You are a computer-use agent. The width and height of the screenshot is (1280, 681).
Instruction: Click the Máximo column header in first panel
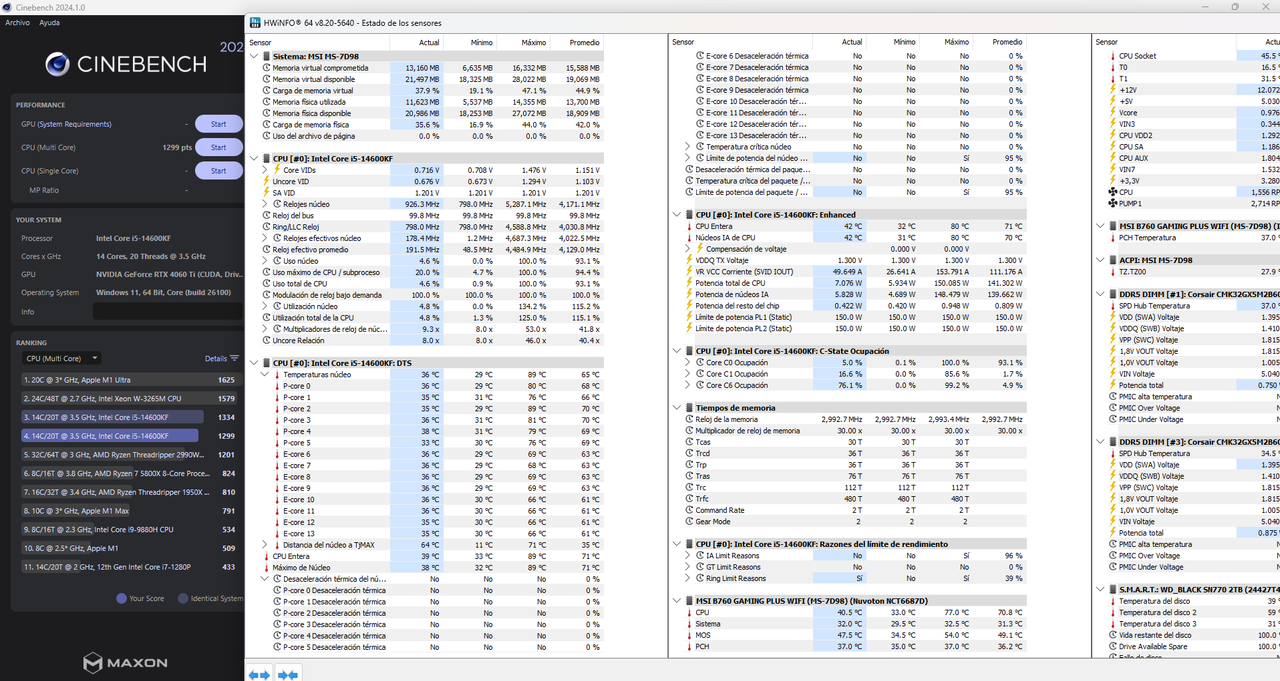[x=534, y=43]
